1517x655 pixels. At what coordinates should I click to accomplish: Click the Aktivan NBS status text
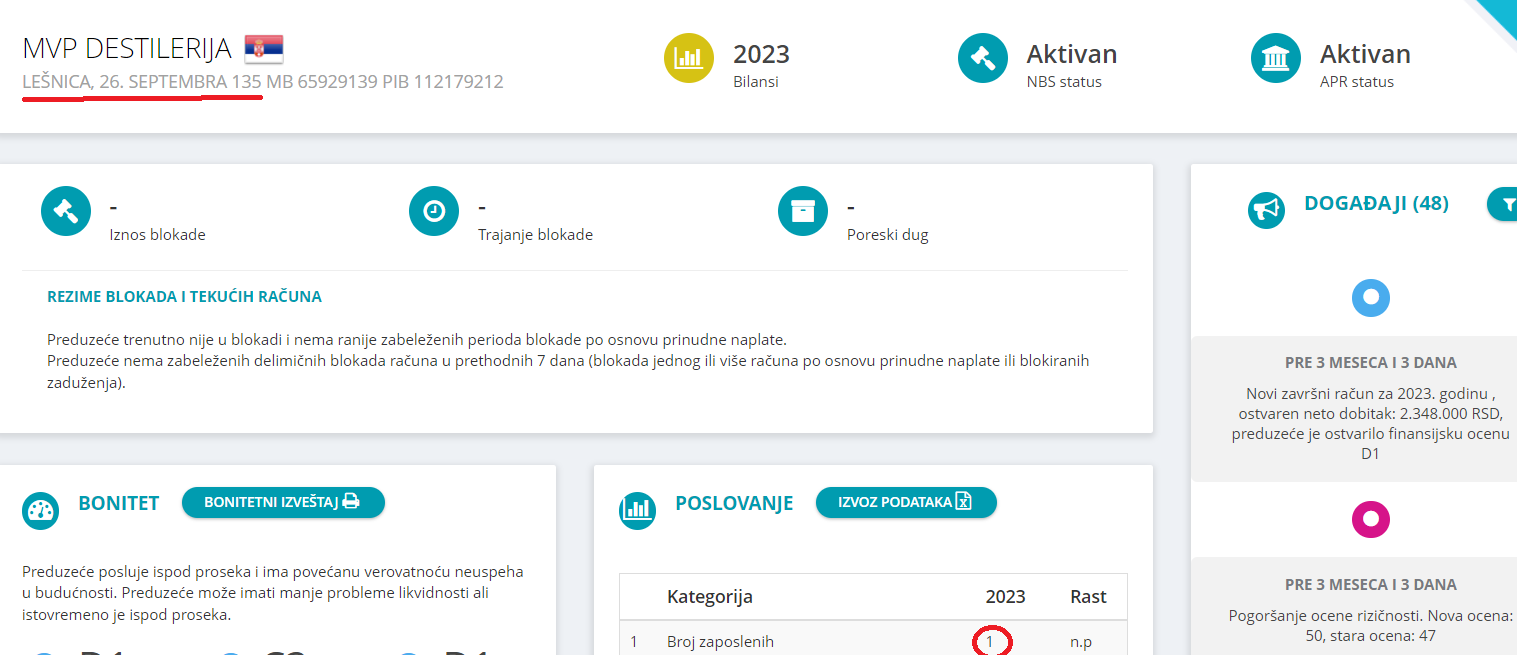(1072, 54)
